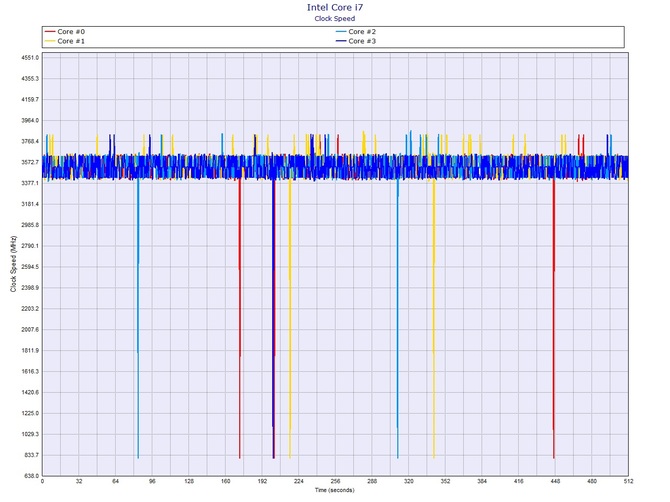Click the 96 x-axis tick label
This screenshot has width=670, height=502.
click(152, 481)
